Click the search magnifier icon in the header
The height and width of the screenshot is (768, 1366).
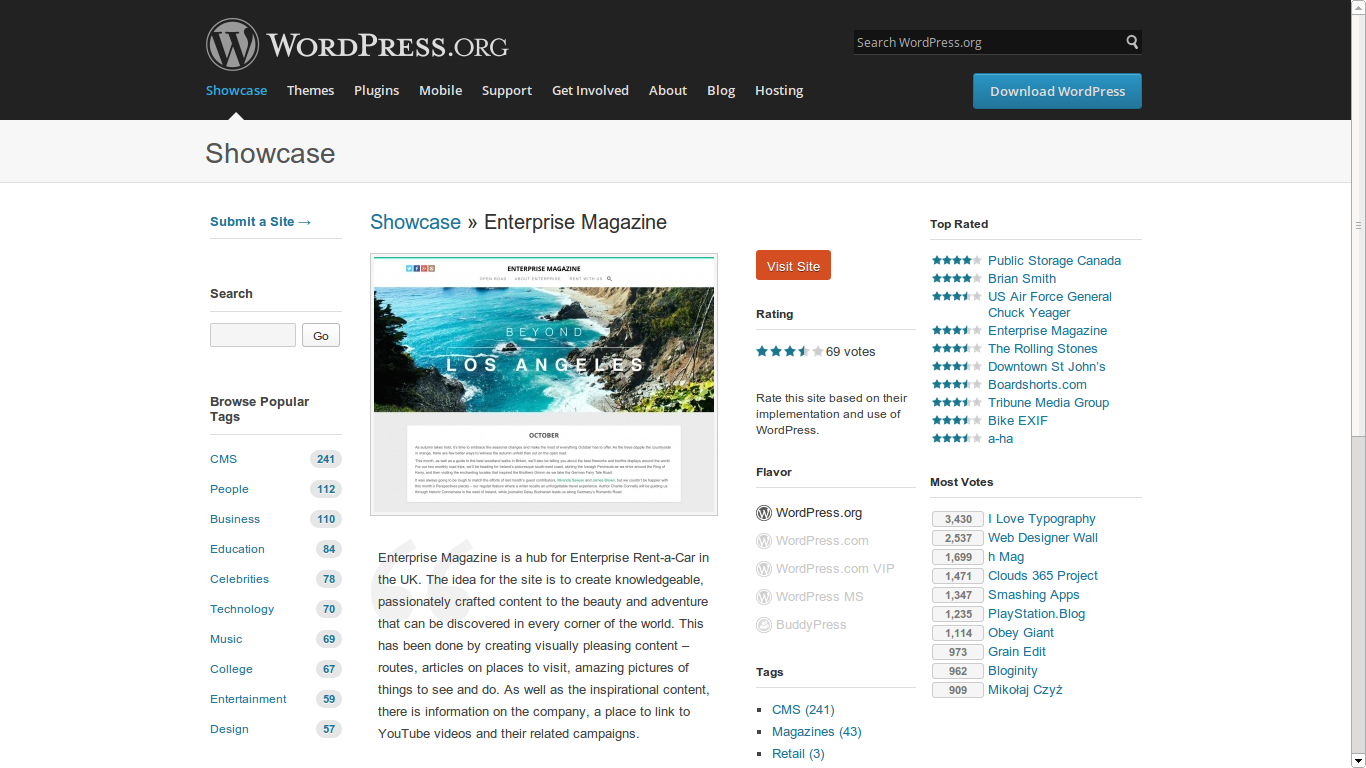click(1132, 42)
